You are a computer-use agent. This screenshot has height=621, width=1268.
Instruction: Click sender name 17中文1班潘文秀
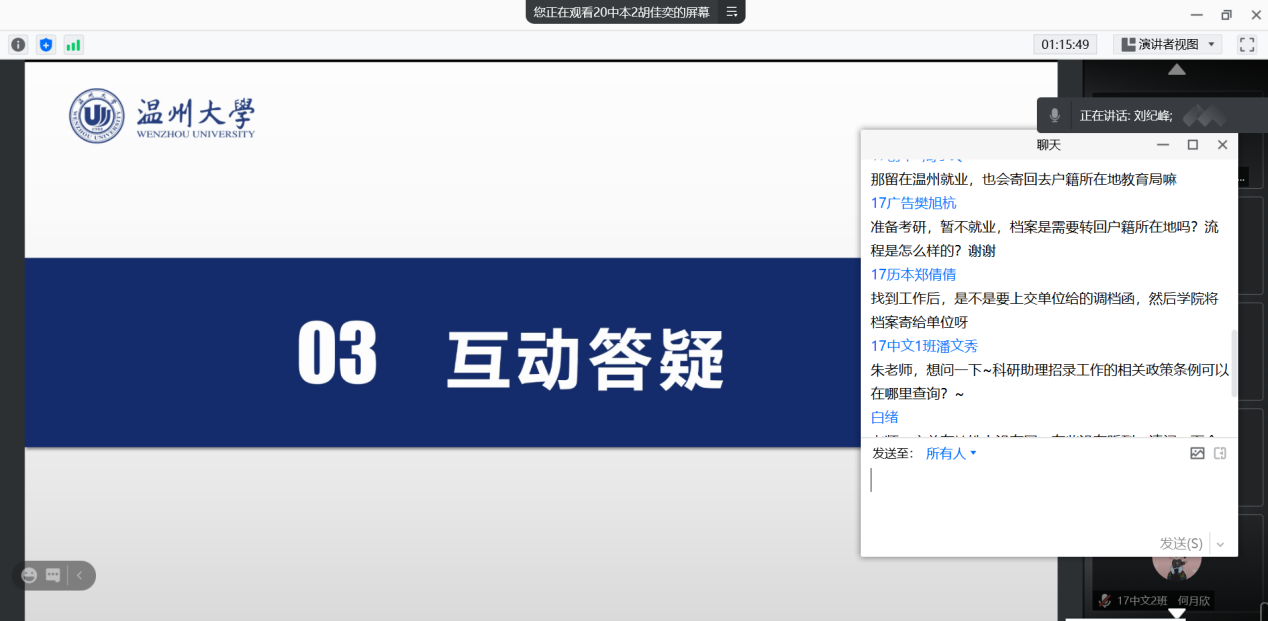[x=924, y=346]
